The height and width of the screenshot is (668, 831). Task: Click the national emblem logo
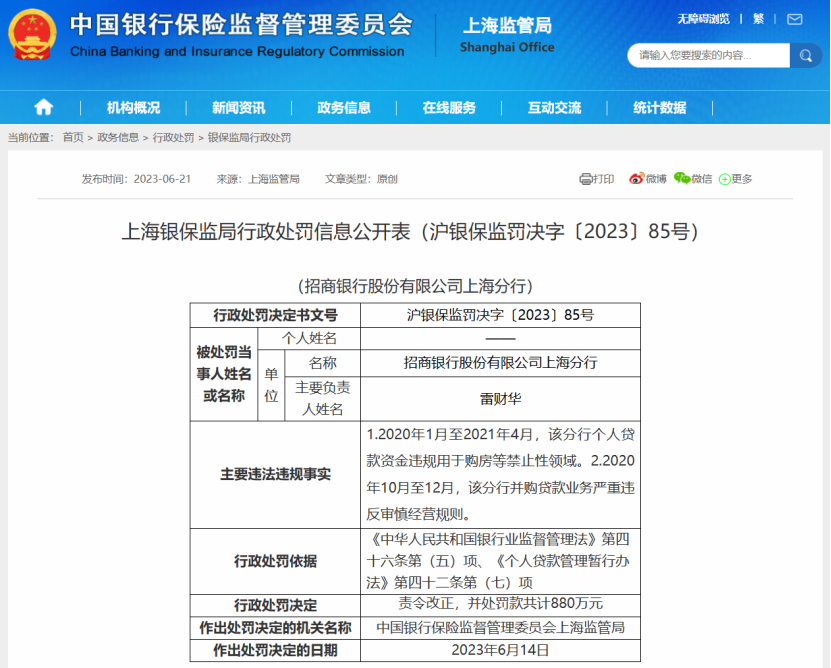(x=32, y=34)
